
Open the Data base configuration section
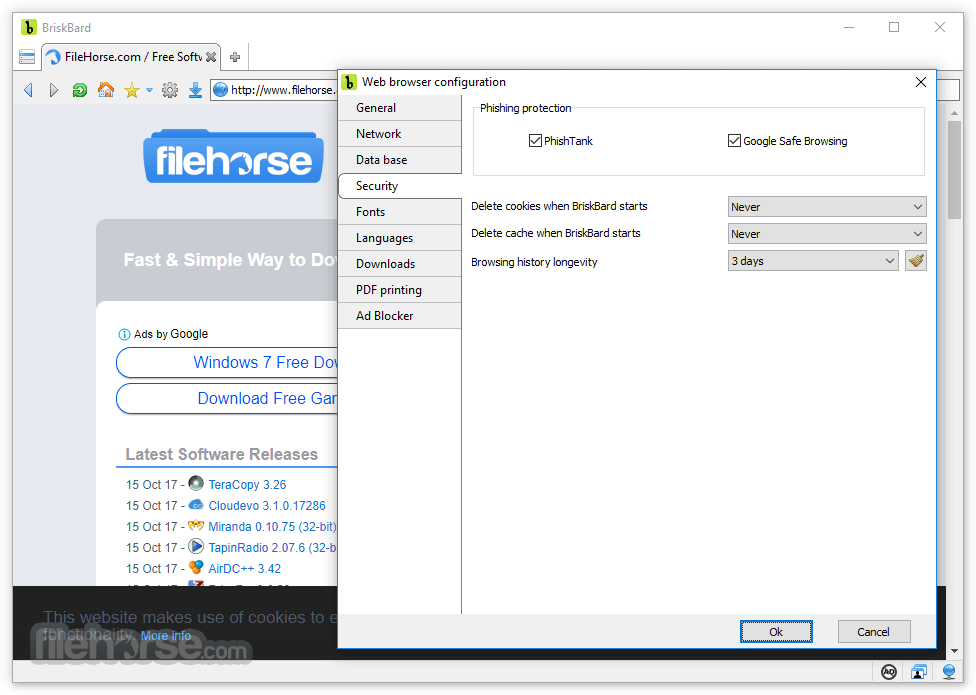click(400, 160)
